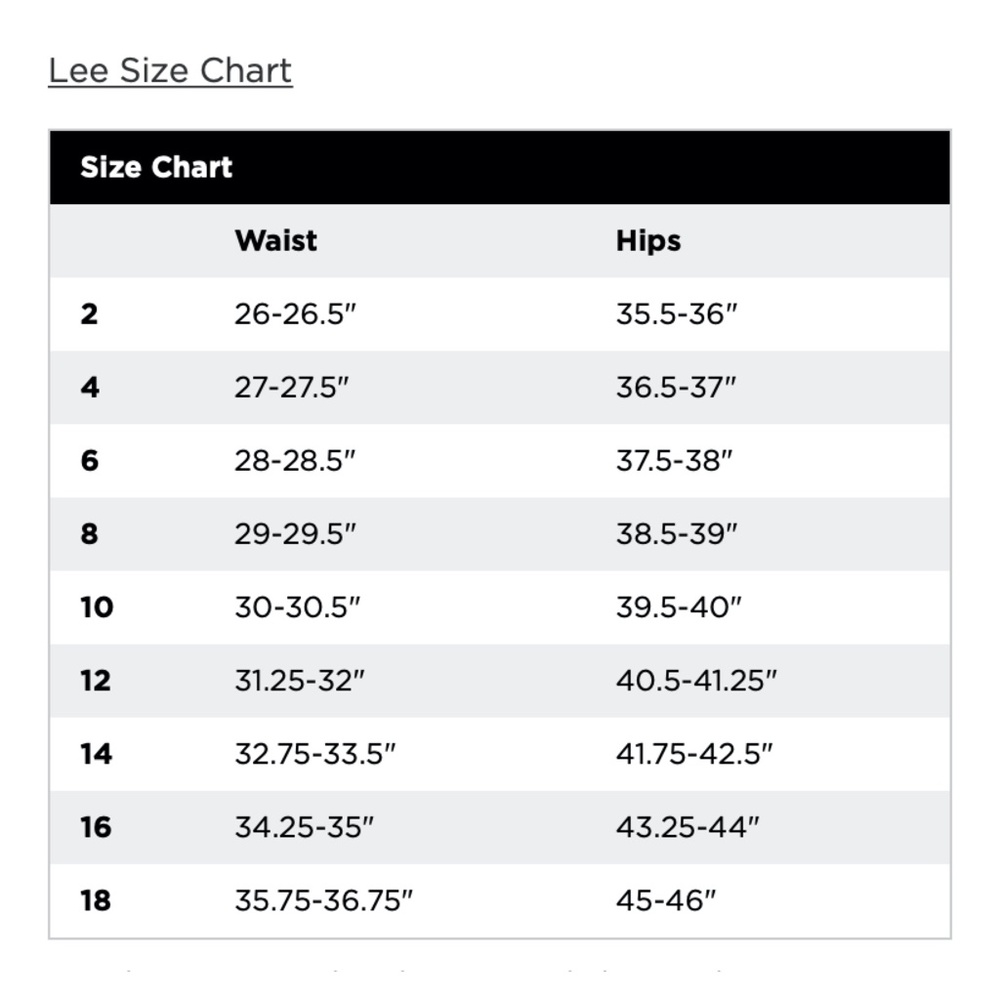The image size is (1000, 1000).
Task: Click the size 14 row label
Action: pyautogui.click(x=96, y=754)
